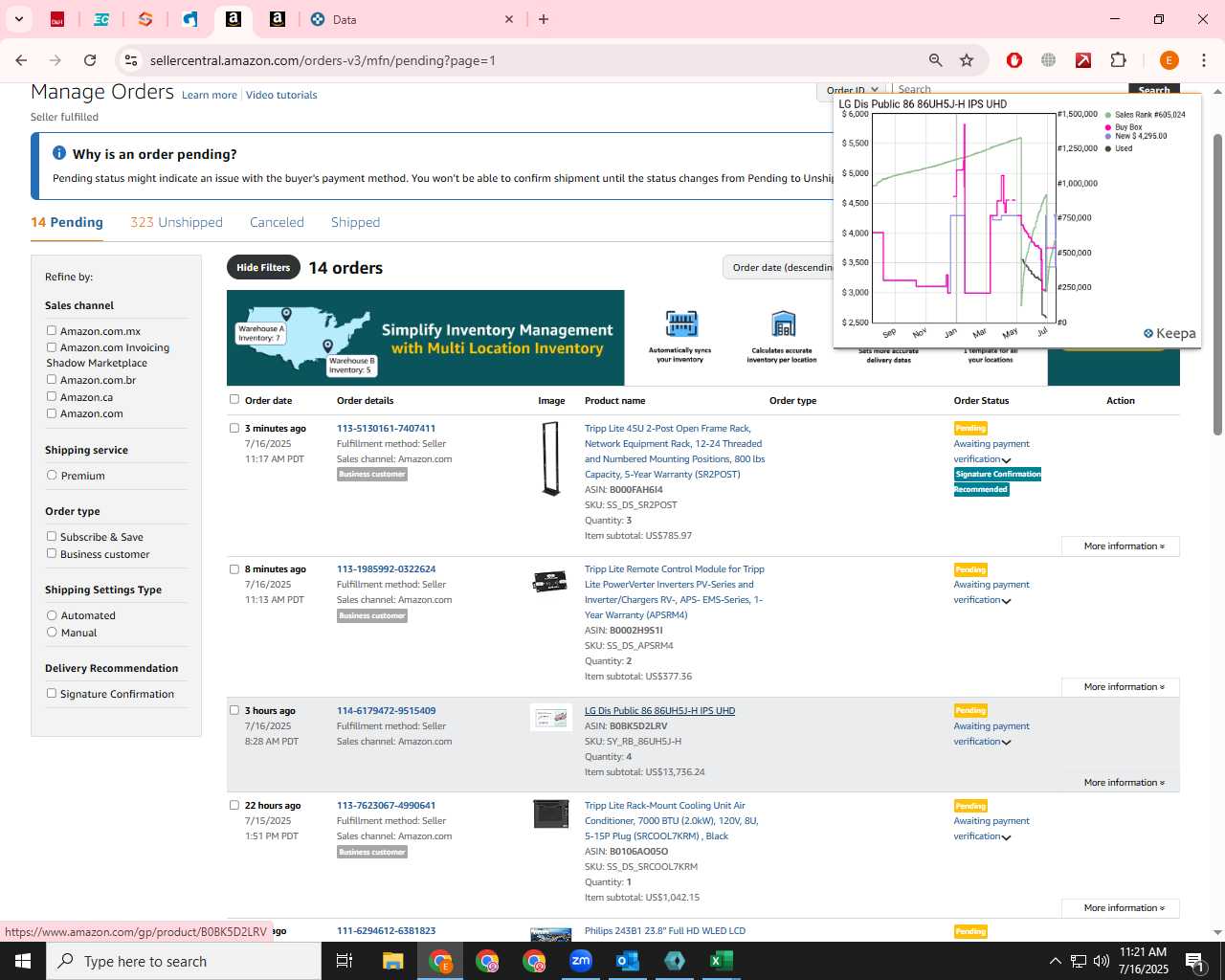
Task: Select order 113-5130161-7407411 checkbox
Action: (x=234, y=429)
